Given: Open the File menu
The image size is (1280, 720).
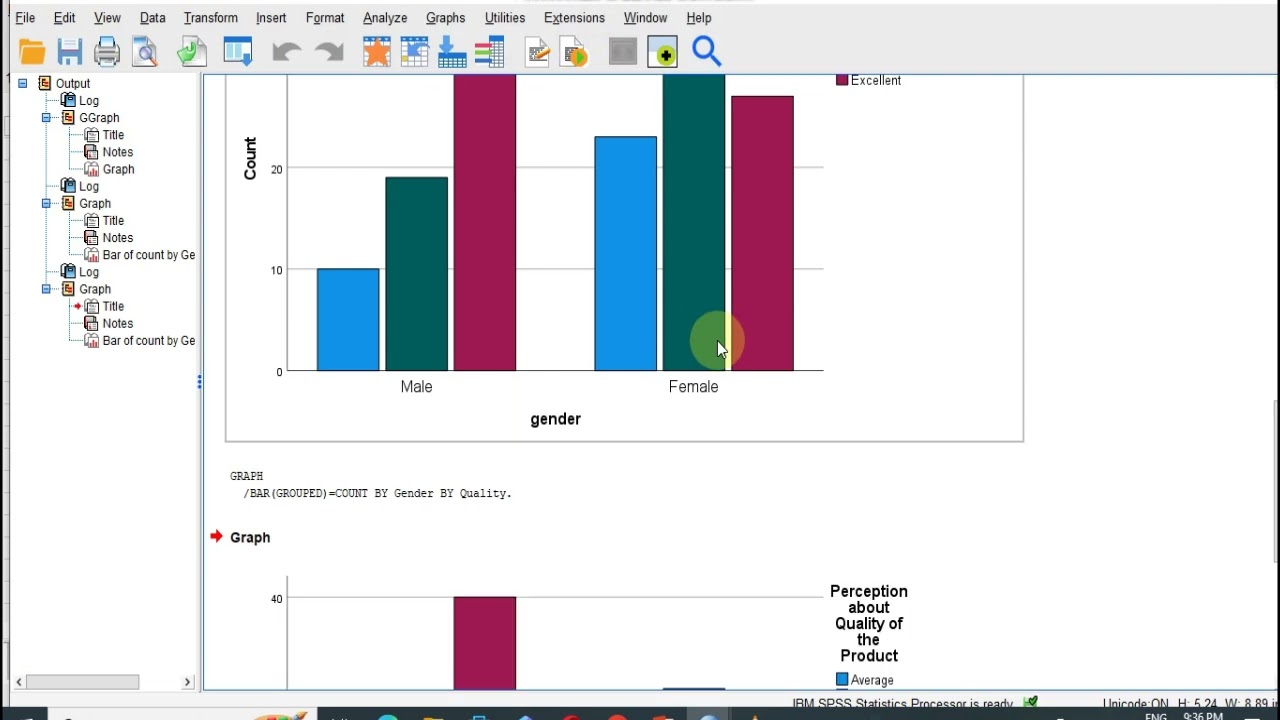Looking at the screenshot, I should 25,18.
